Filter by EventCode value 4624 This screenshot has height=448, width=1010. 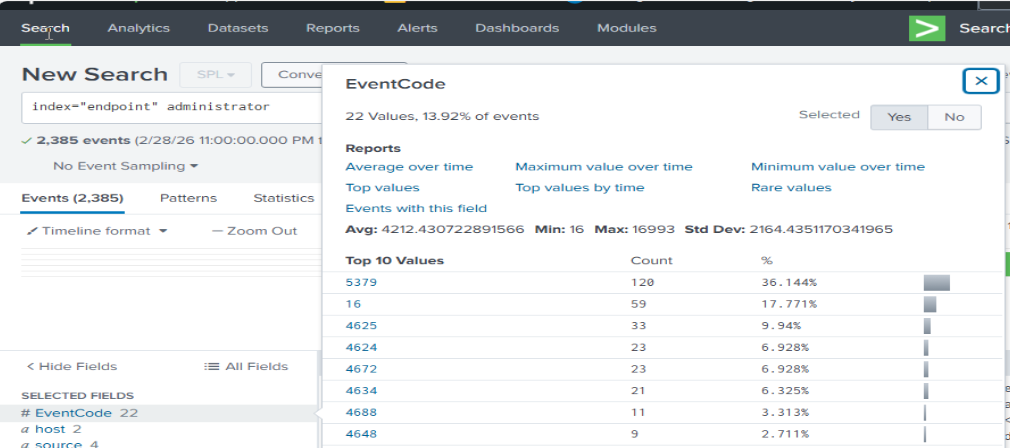(x=361, y=348)
